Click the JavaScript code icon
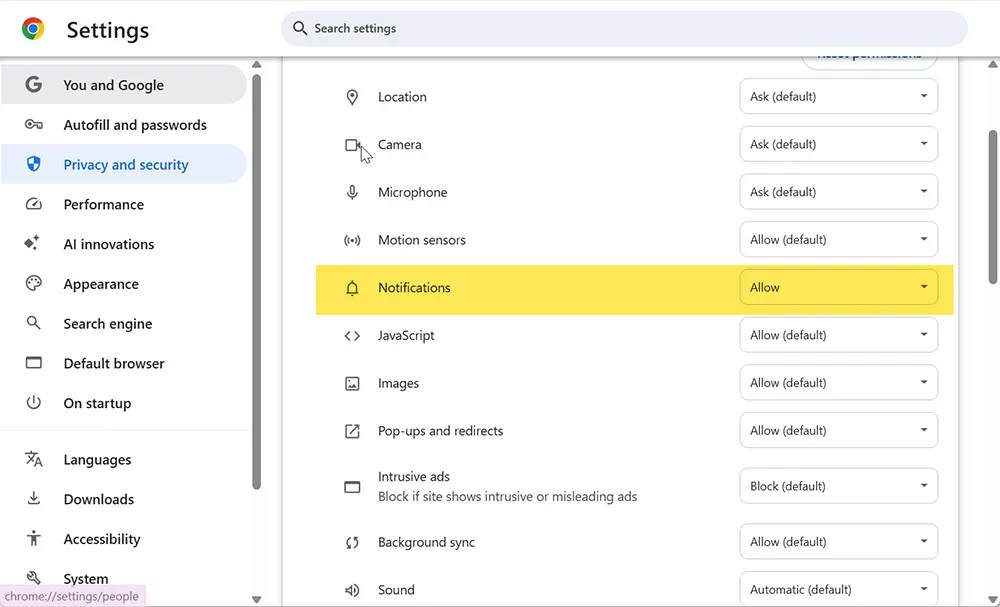Image resolution: width=1000 pixels, height=607 pixels. point(352,335)
